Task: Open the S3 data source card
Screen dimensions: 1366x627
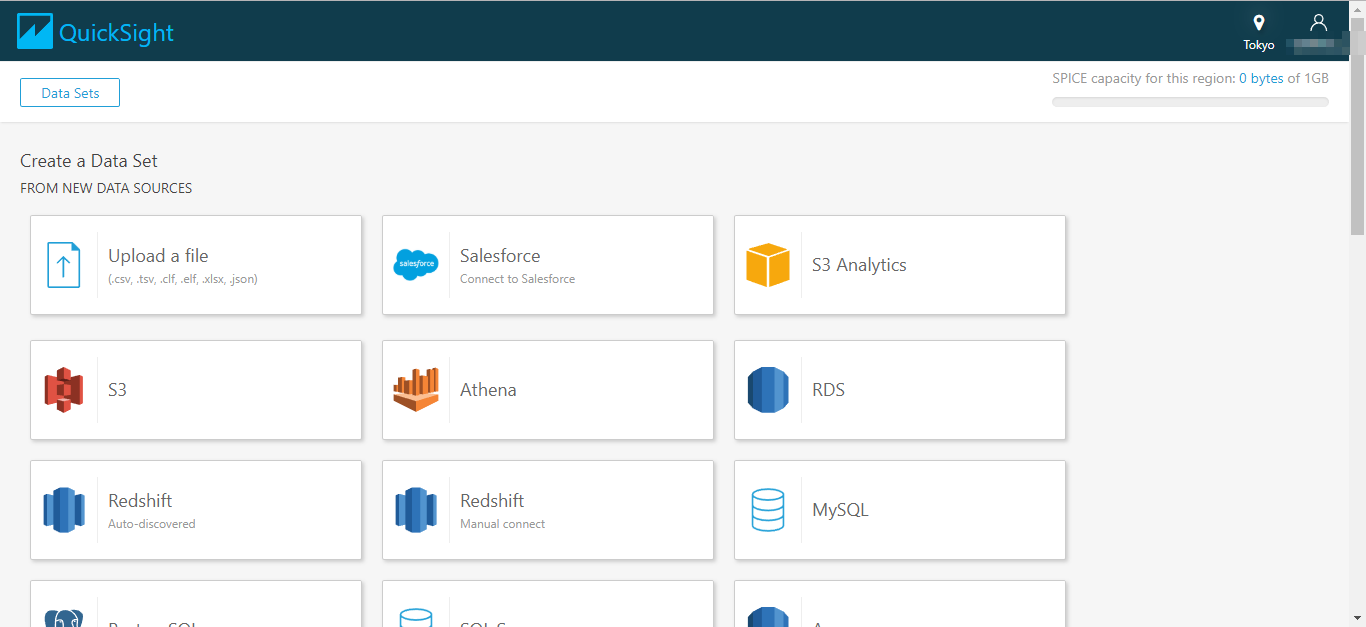Action: (196, 389)
